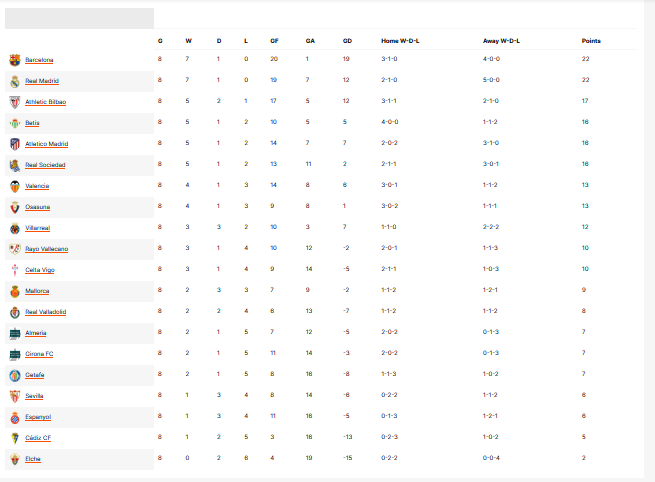
Task: Click the Athletic Bilbao crest icon
Action: click(15, 102)
